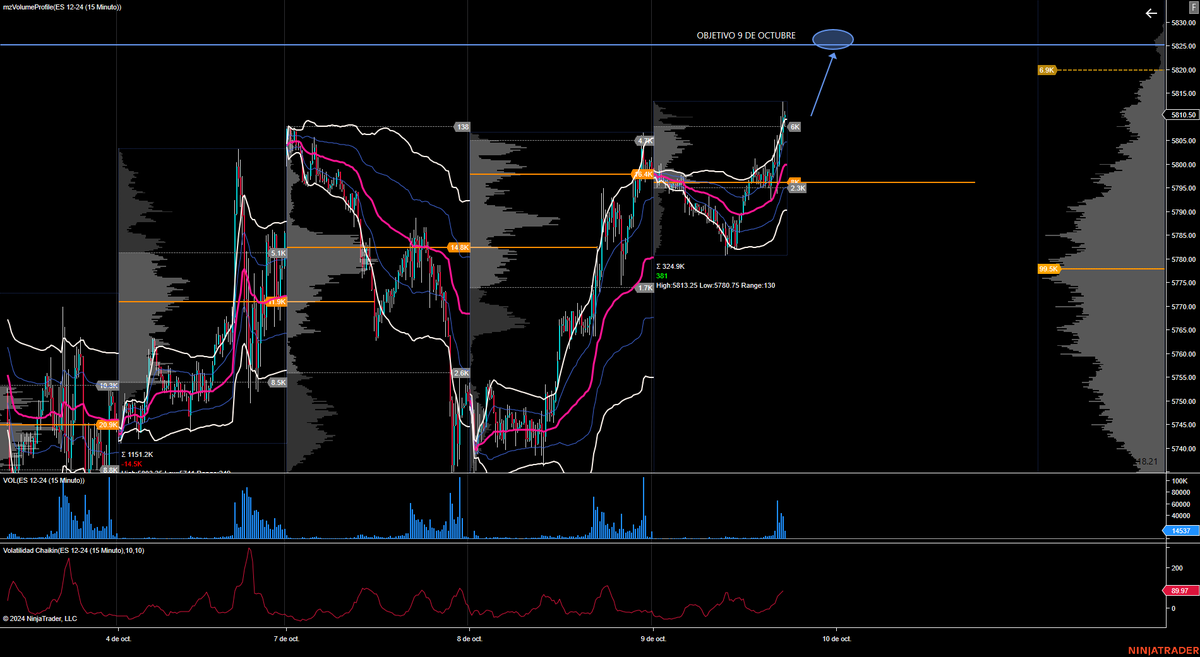Click the 14537 volume value marker
1200x657 pixels.
[1182, 531]
